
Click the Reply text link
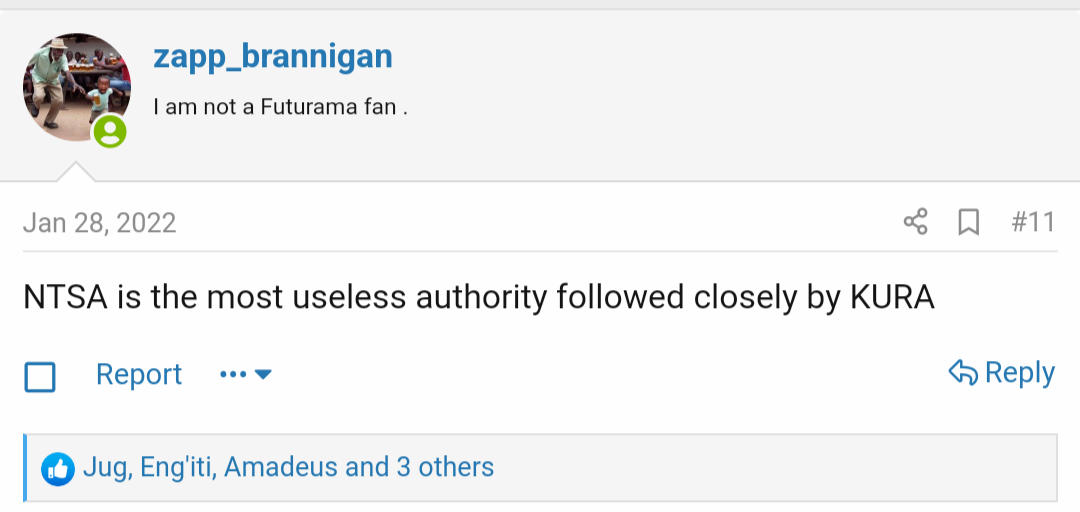pos(1019,373)
